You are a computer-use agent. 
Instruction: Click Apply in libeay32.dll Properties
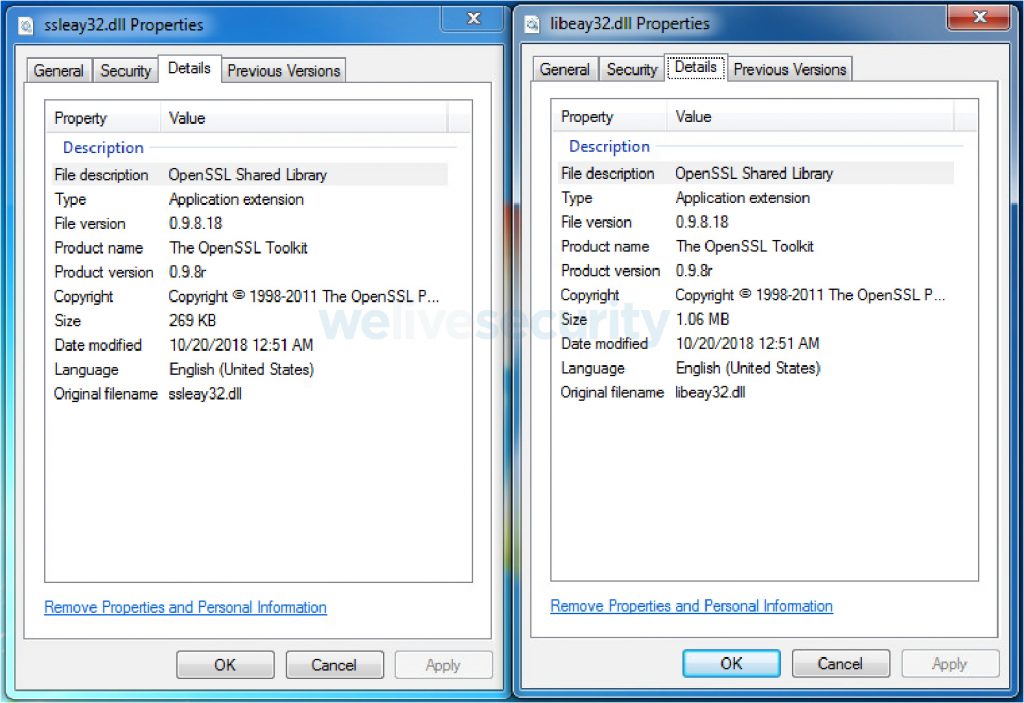tap(950, 664)
